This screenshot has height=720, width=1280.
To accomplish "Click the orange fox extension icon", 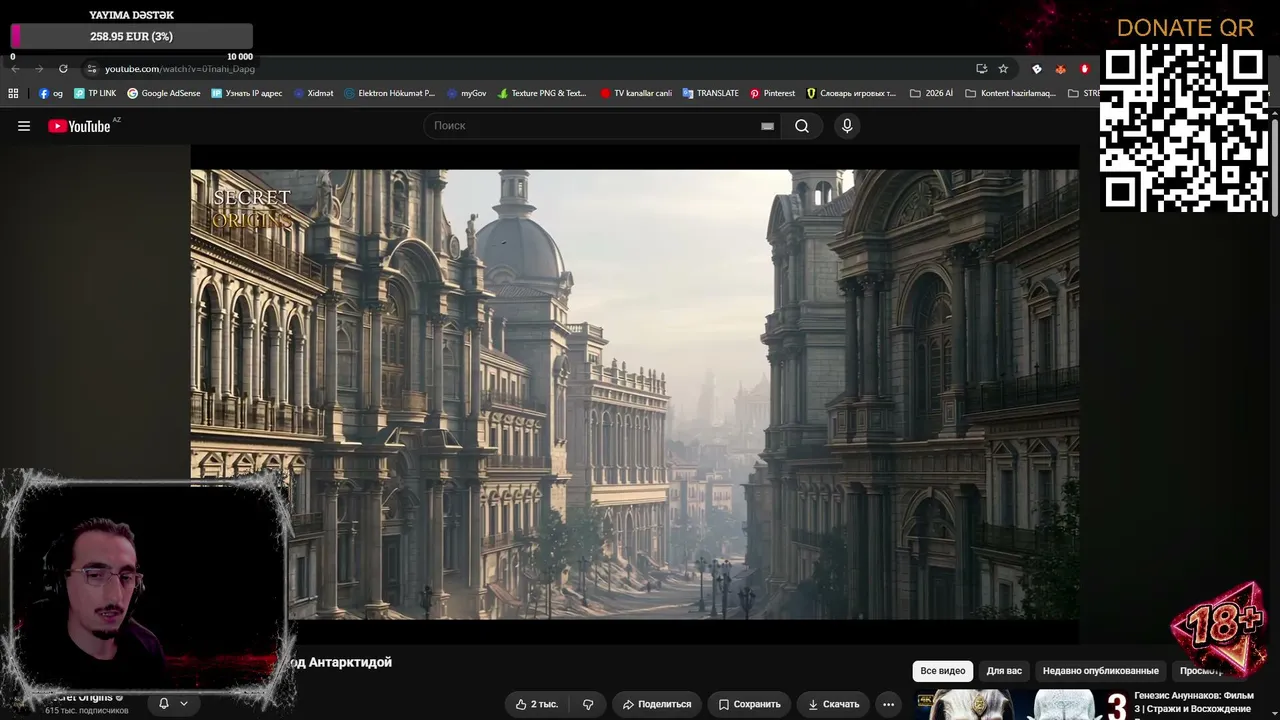I will 1060,69.
